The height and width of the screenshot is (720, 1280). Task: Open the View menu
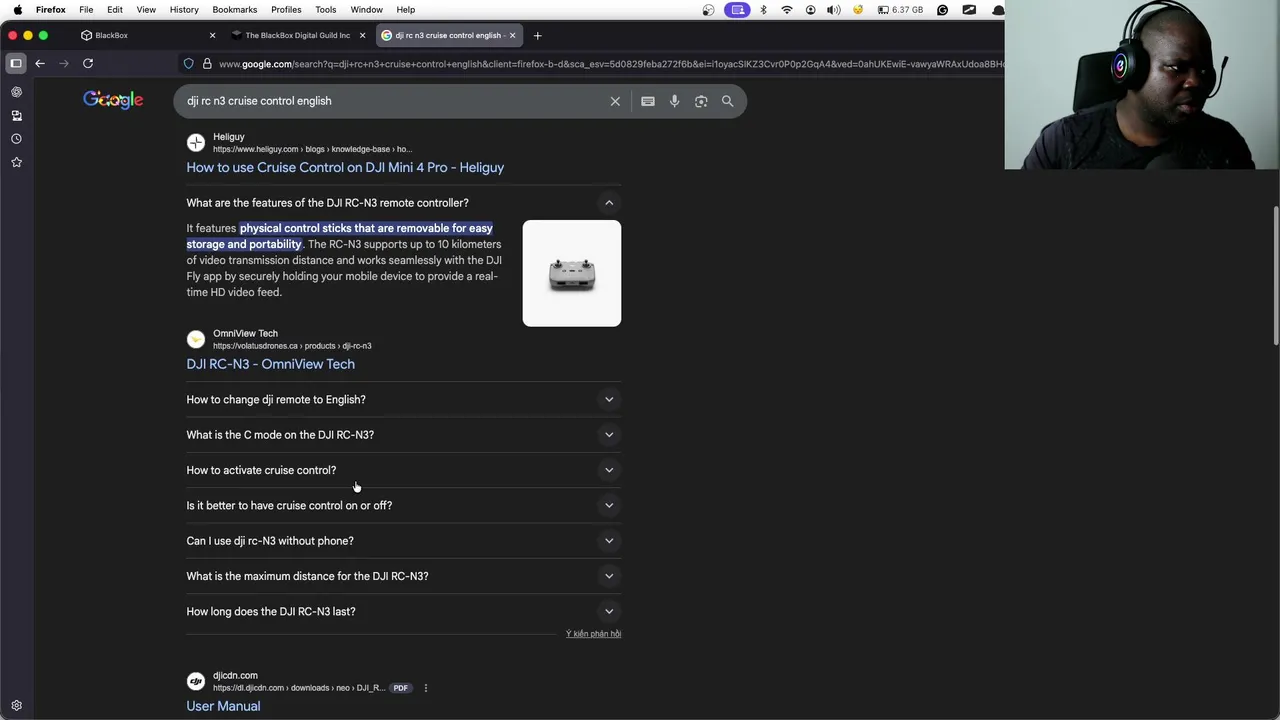pos(146,9)
